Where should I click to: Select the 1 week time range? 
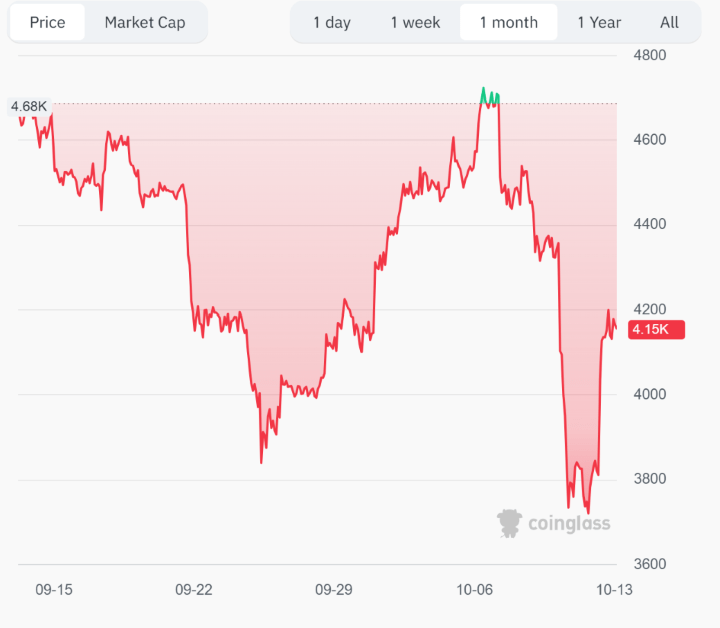pos(415,22)
